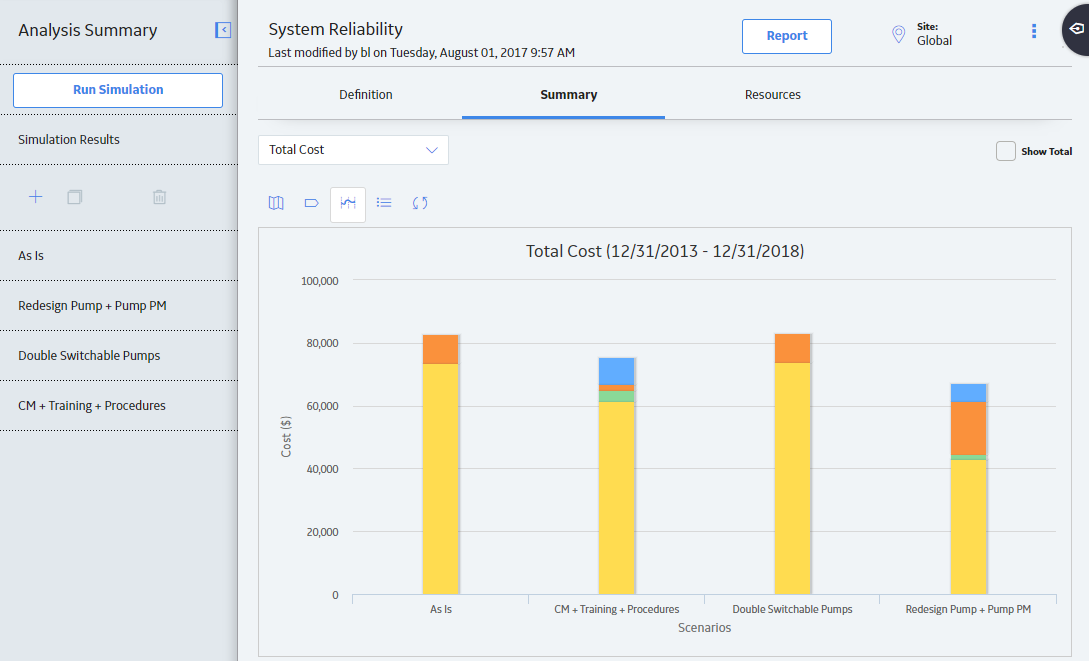Select Redesign Pump + Pump PM scenario in sidebar

tap(119, 306)
